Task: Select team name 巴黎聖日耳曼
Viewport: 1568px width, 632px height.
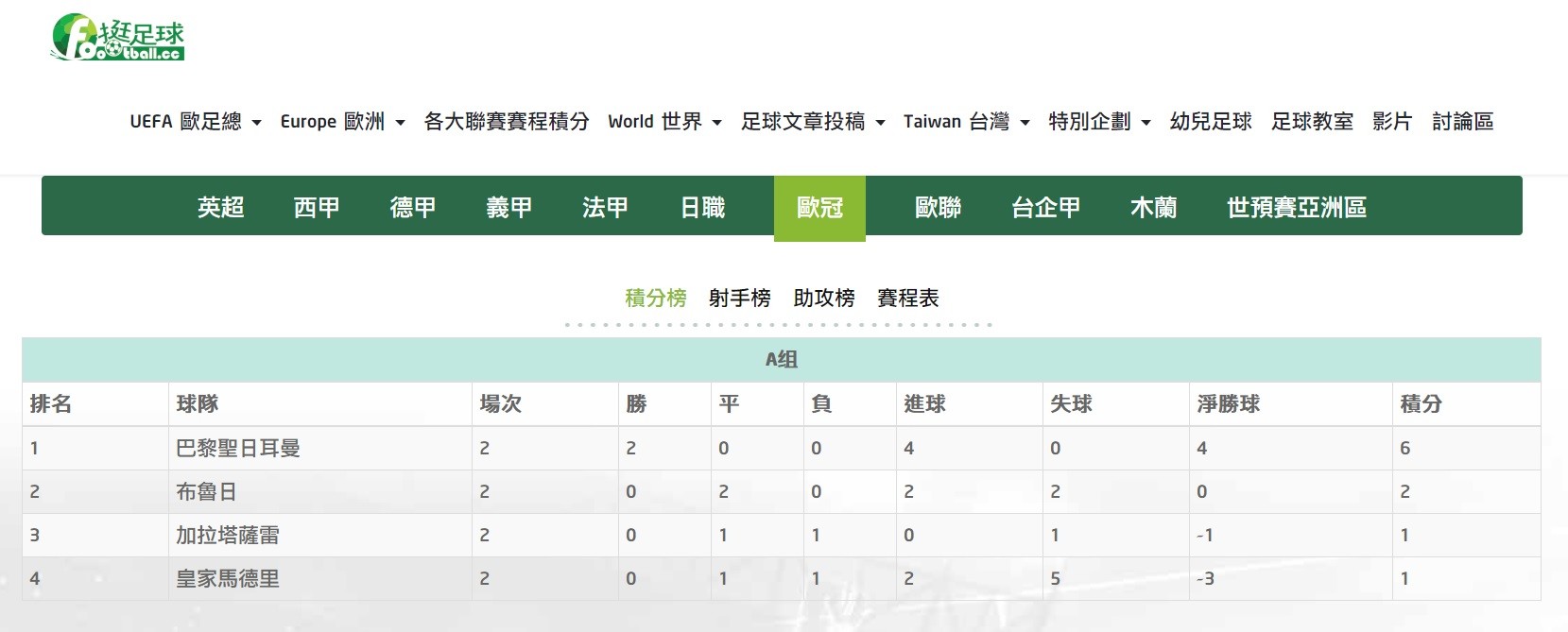Action: coord(238,449)
